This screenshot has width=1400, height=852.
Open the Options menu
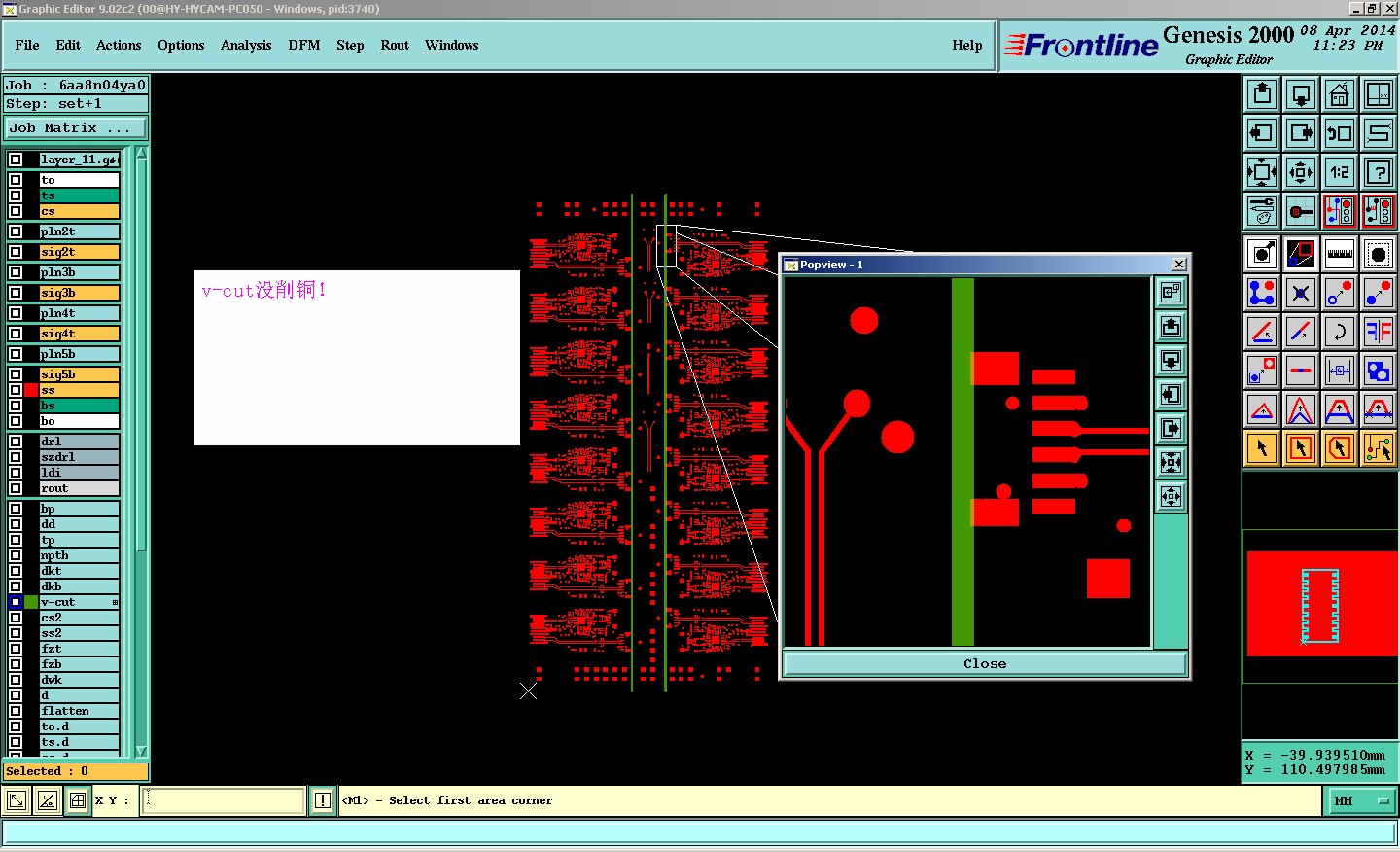click(181, 46)
